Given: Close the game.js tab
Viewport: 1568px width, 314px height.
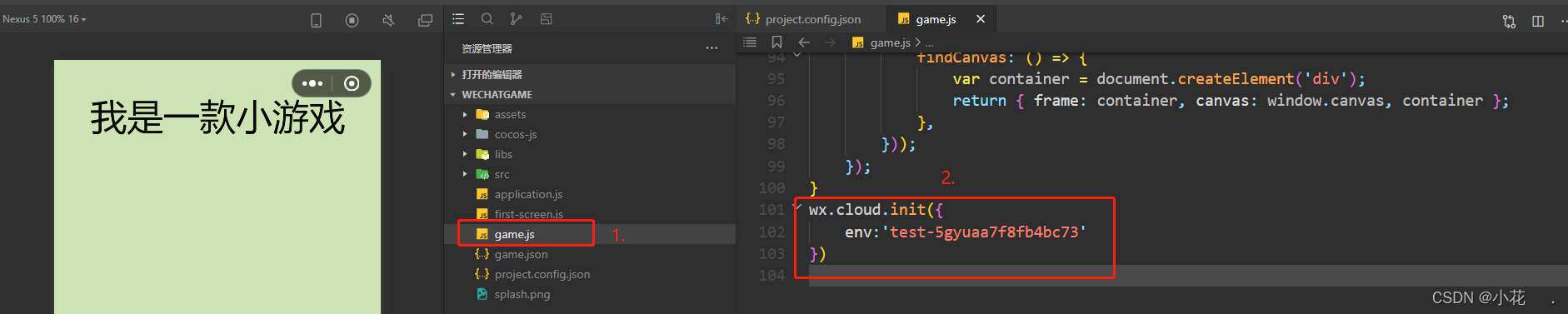Looking at the screenshot, I should pos(981,19).
